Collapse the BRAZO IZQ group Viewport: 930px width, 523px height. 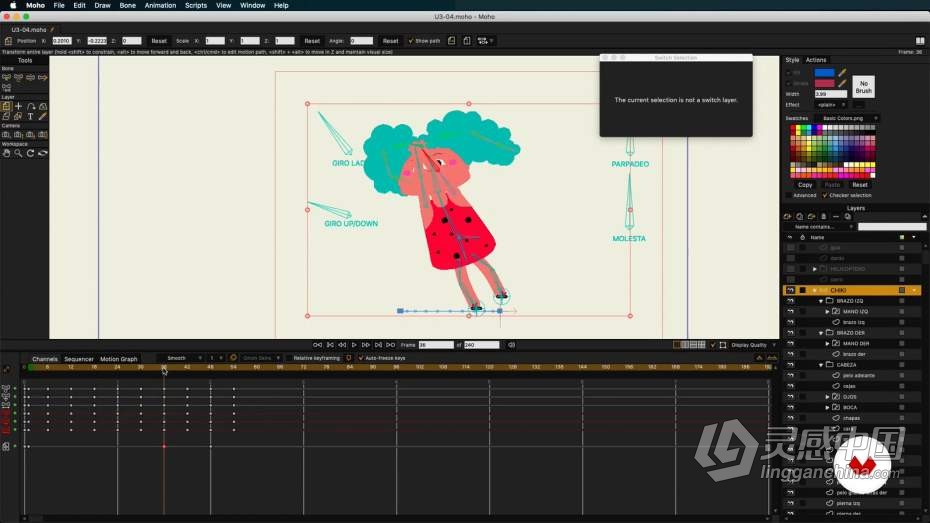(x=821, y=301)
